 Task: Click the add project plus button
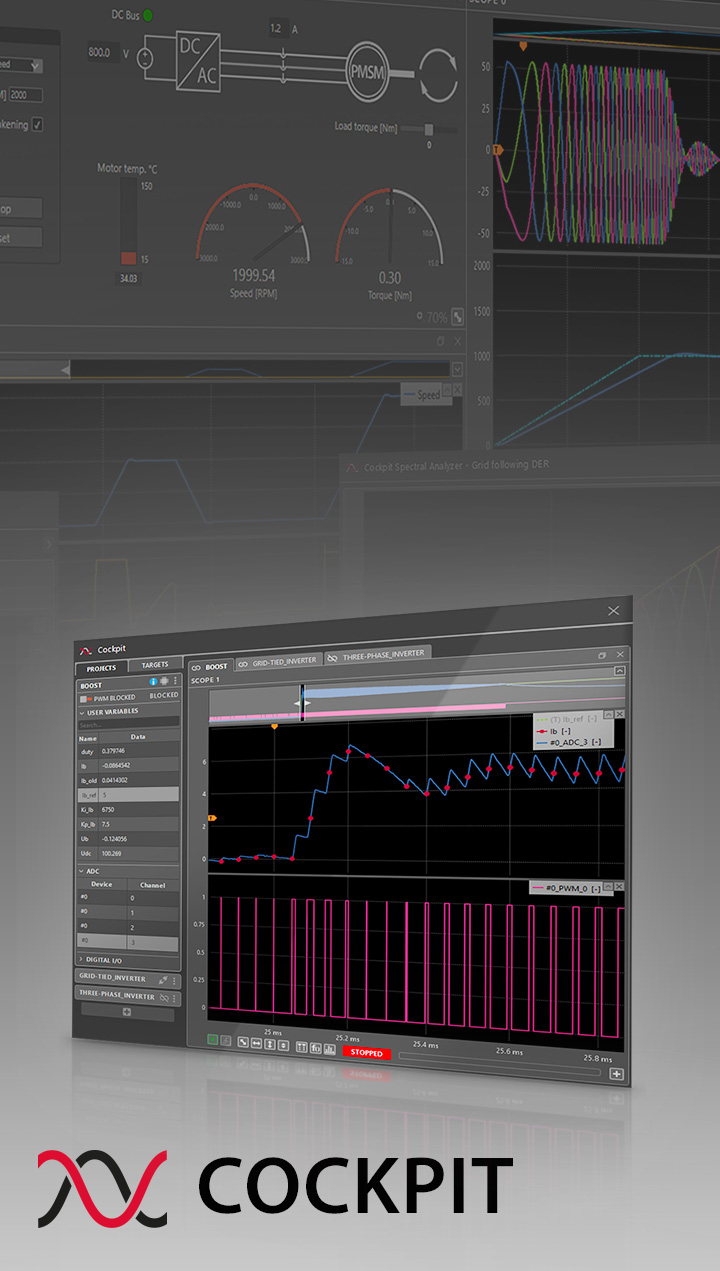127,1013
